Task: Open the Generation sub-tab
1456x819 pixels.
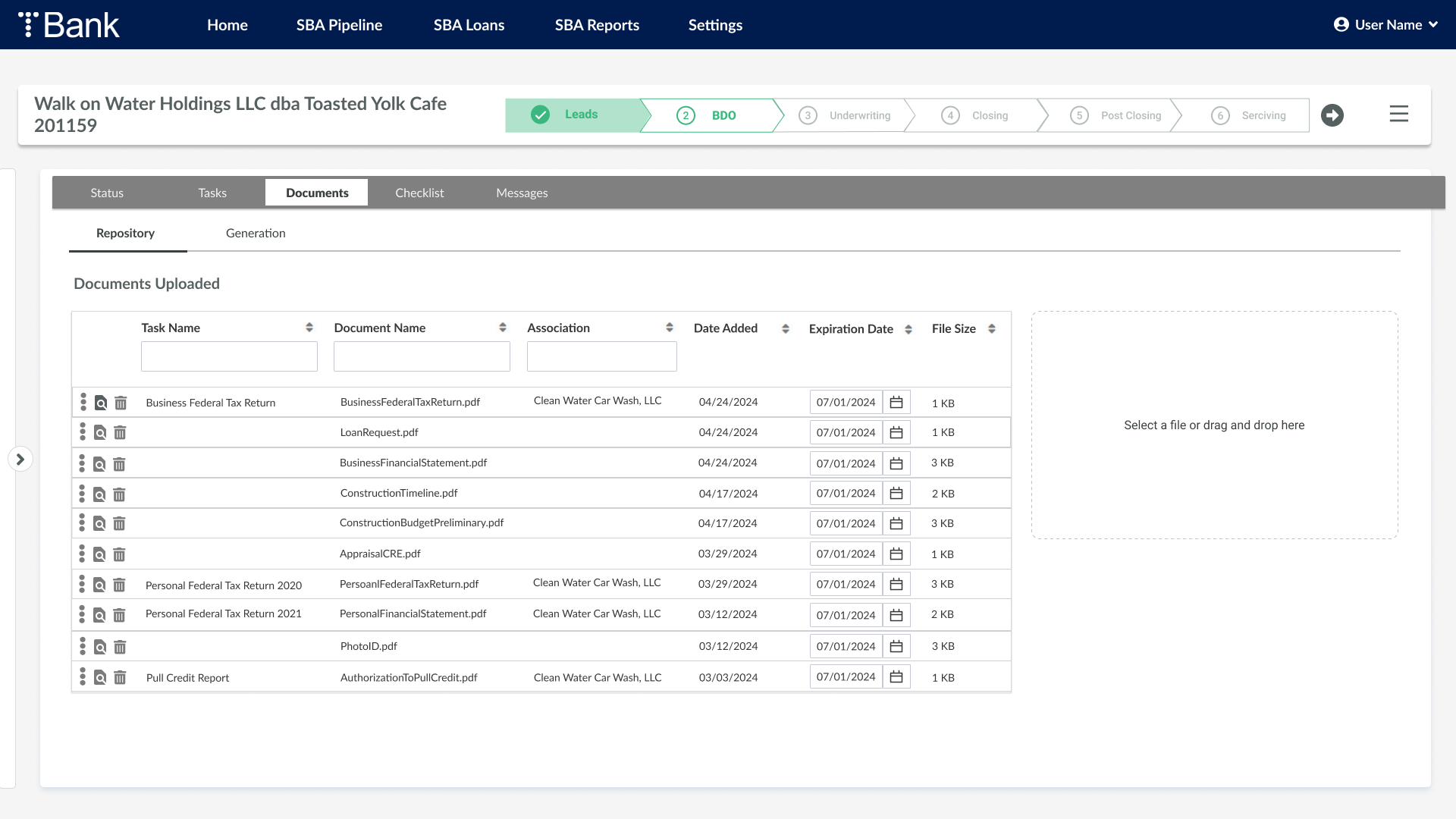Action: click(x=256, y=233)
